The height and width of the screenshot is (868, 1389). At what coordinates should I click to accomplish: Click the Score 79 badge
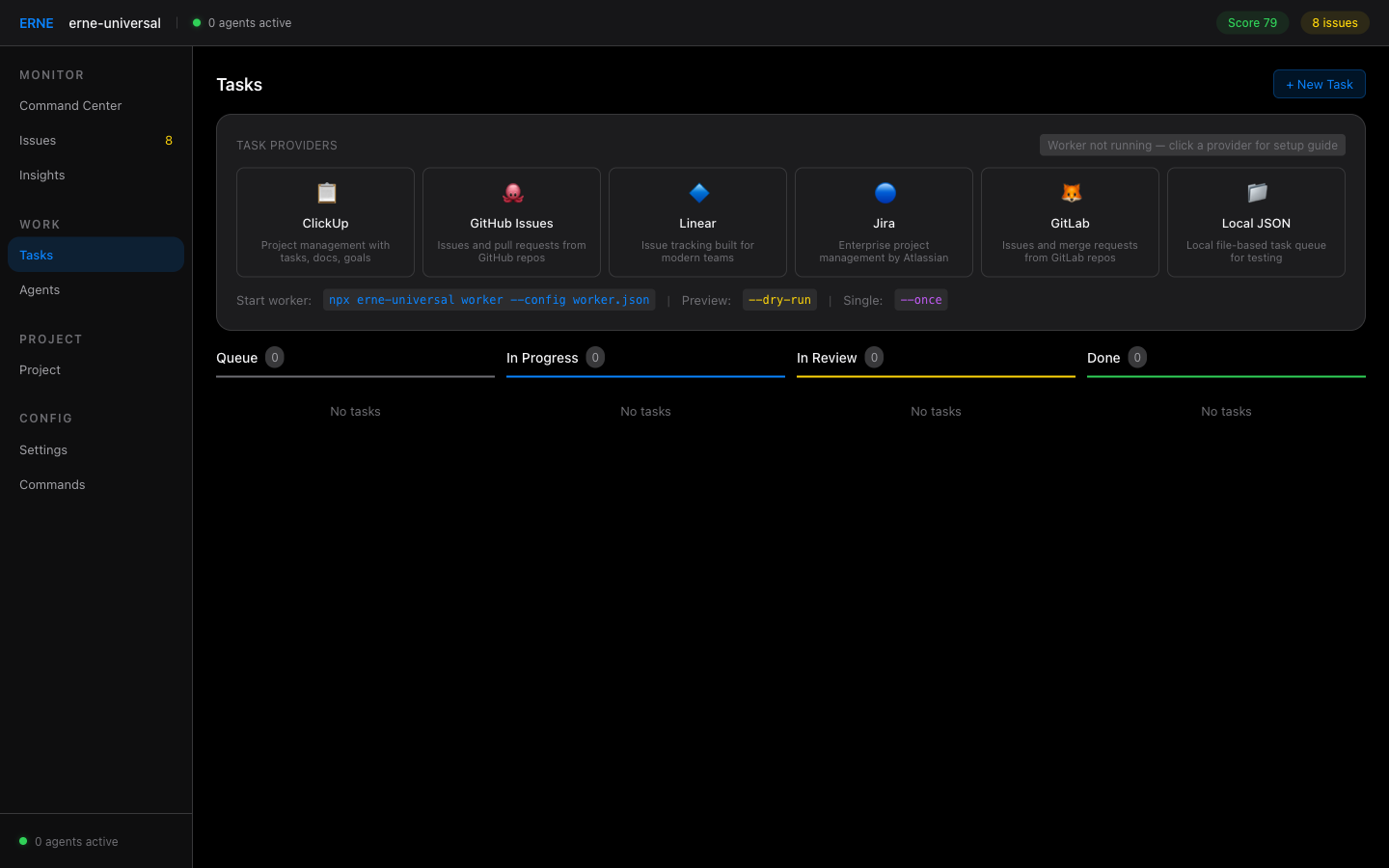pos(1252,23)
